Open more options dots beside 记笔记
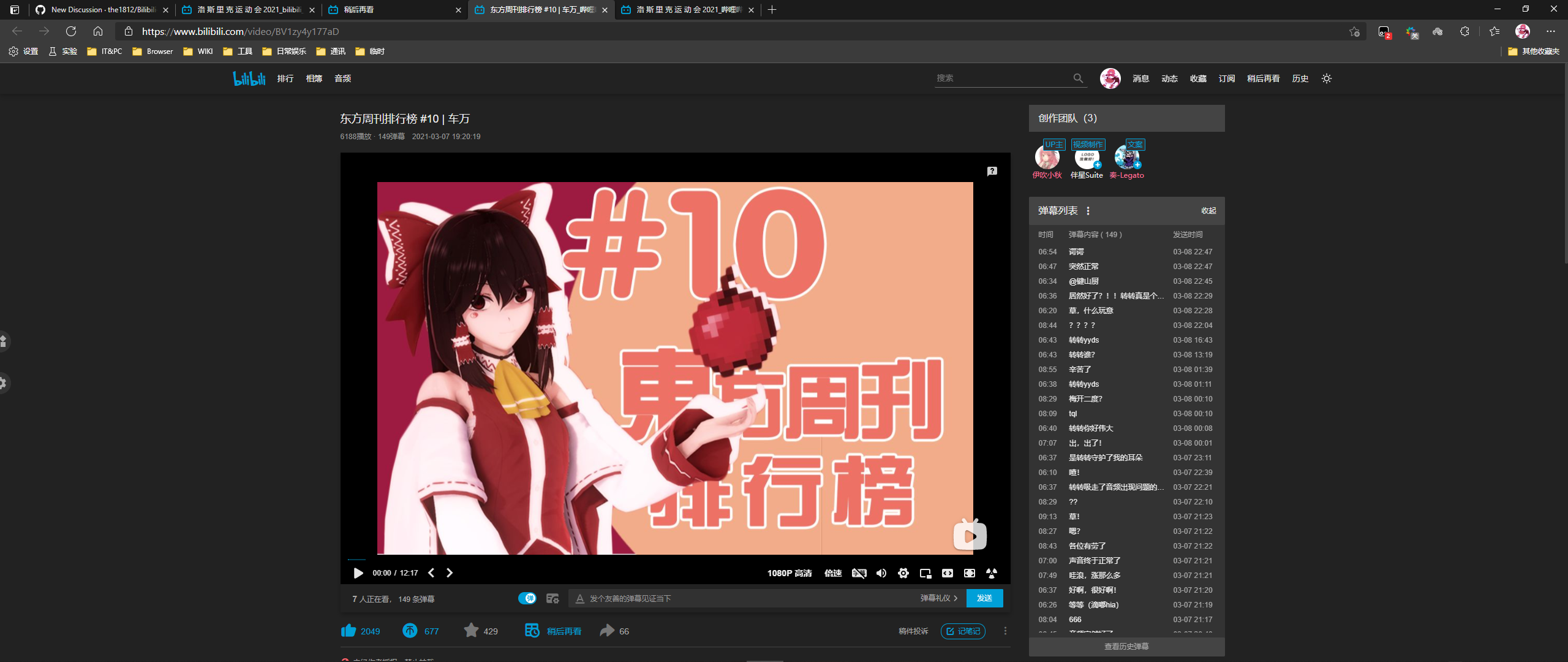 click(1005, 631)
